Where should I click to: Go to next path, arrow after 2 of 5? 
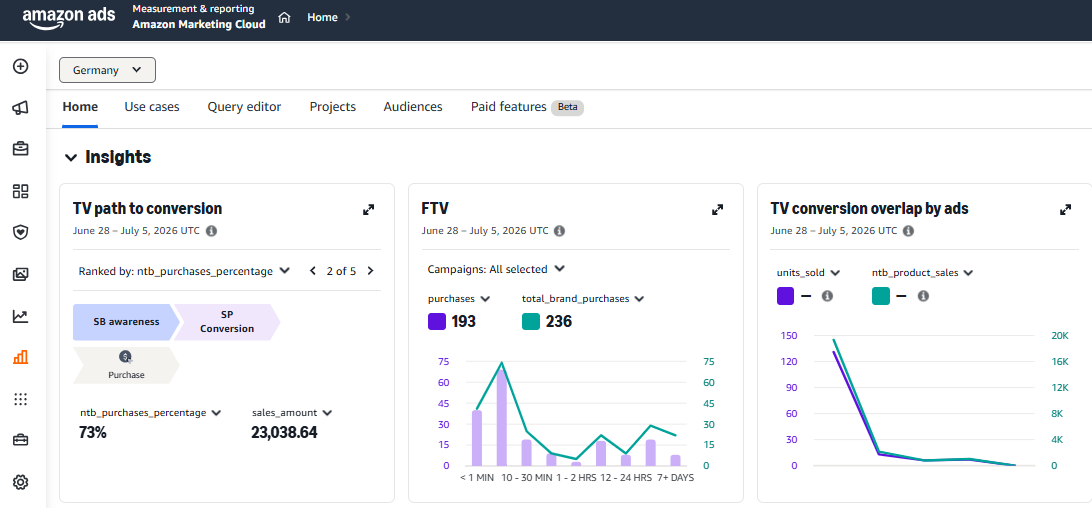coord(370,271)
